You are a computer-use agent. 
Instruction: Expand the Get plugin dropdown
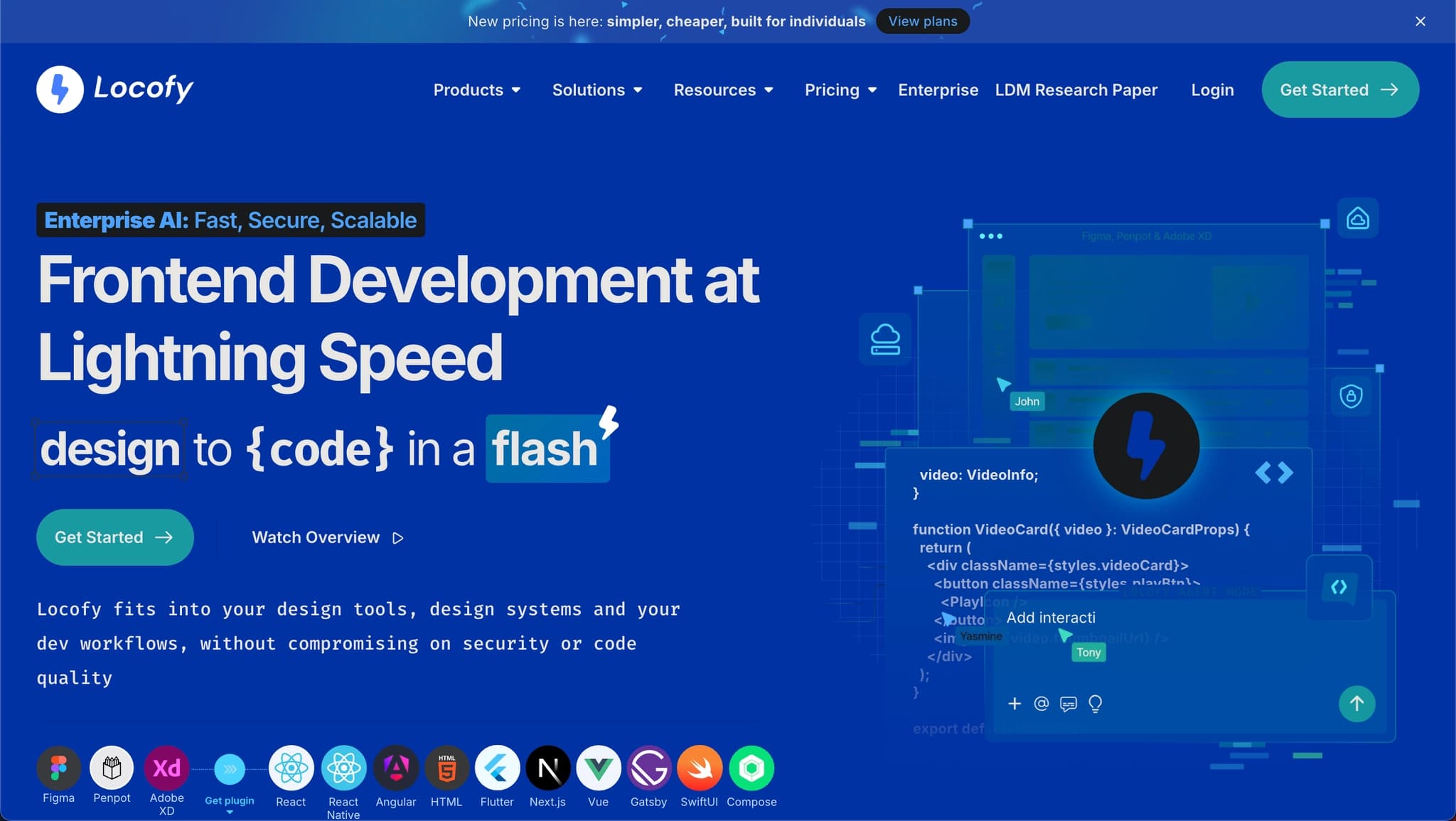229,801
